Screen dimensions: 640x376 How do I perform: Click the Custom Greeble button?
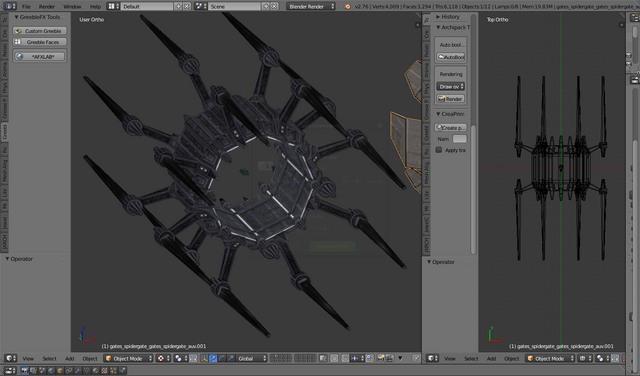tap(40, 31)
